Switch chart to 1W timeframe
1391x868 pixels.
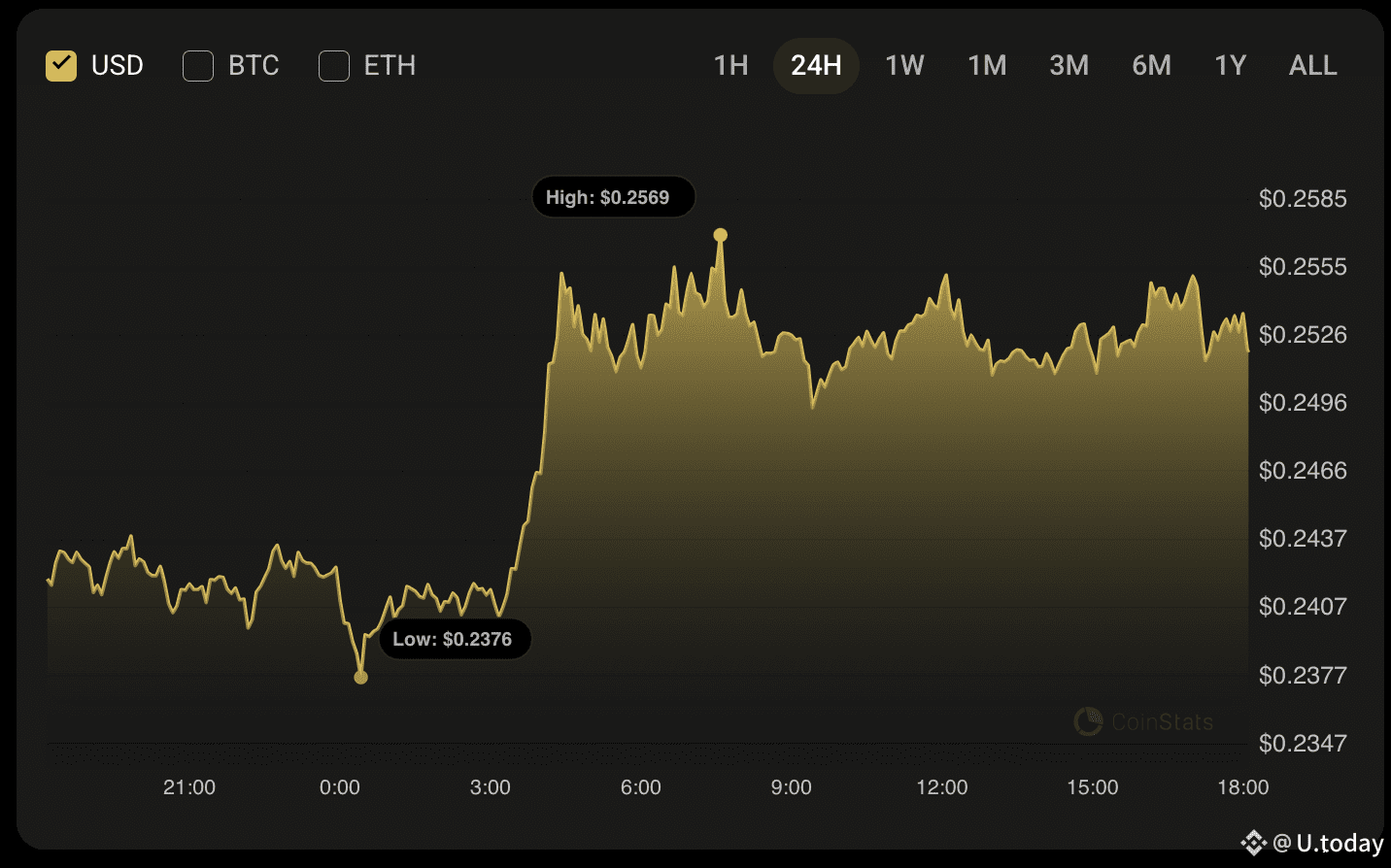904,66
